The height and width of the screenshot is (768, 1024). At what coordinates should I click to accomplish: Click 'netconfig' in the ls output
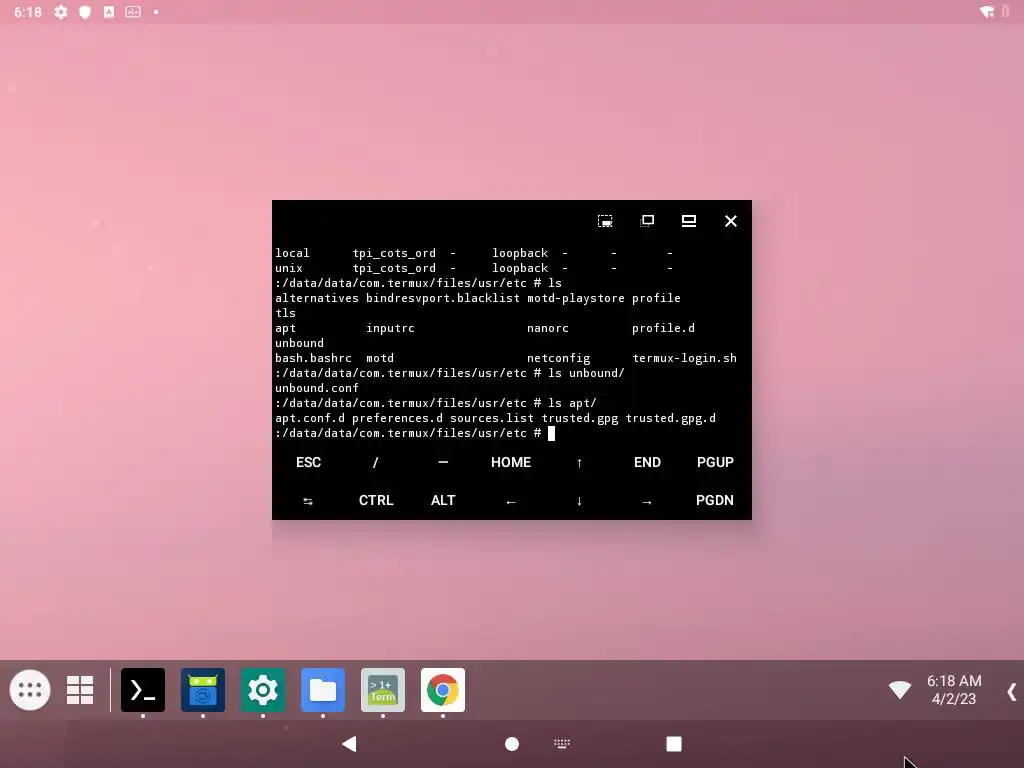(x=558, y=358)
